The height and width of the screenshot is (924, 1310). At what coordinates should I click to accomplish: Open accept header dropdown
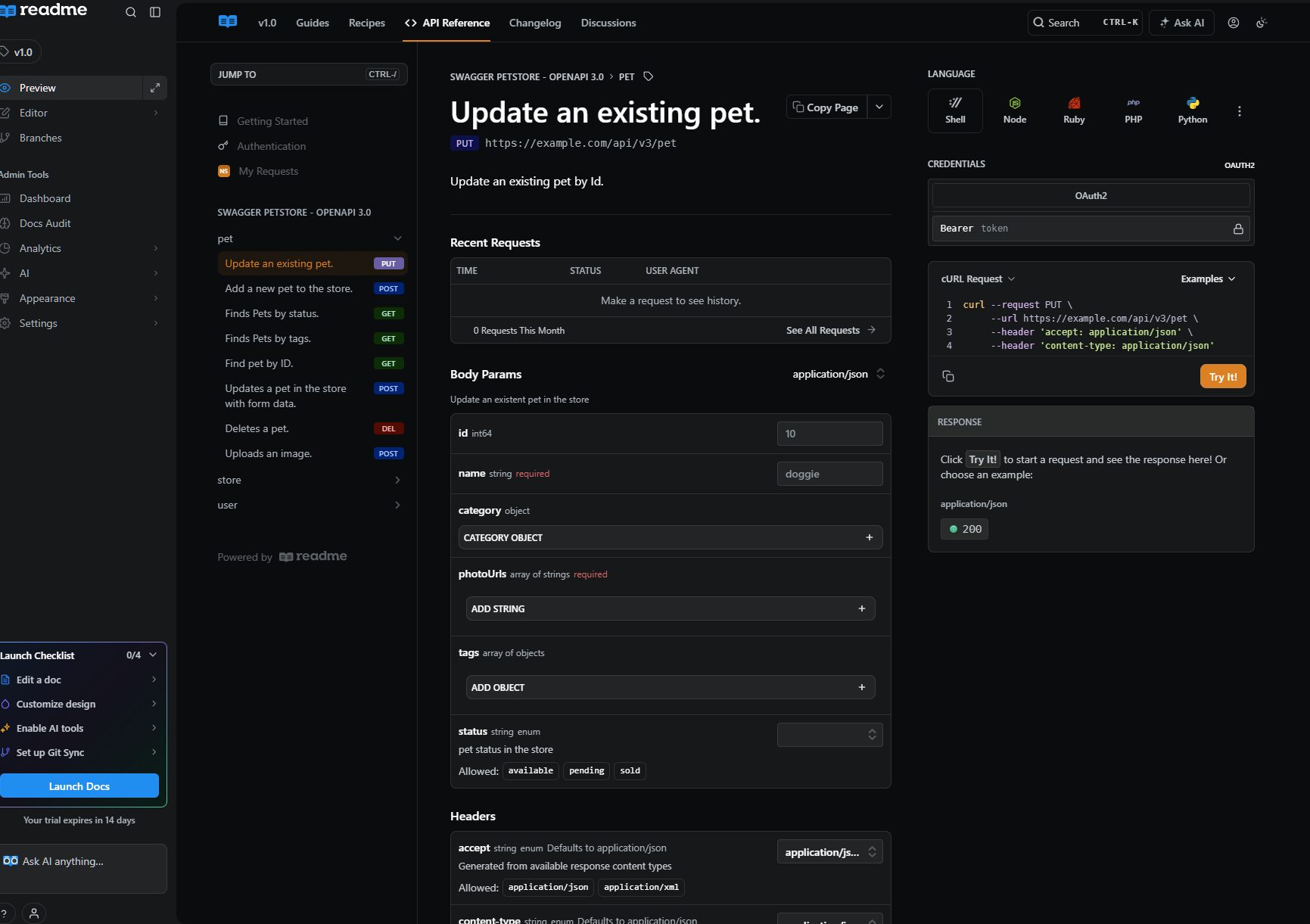(829, 852)
